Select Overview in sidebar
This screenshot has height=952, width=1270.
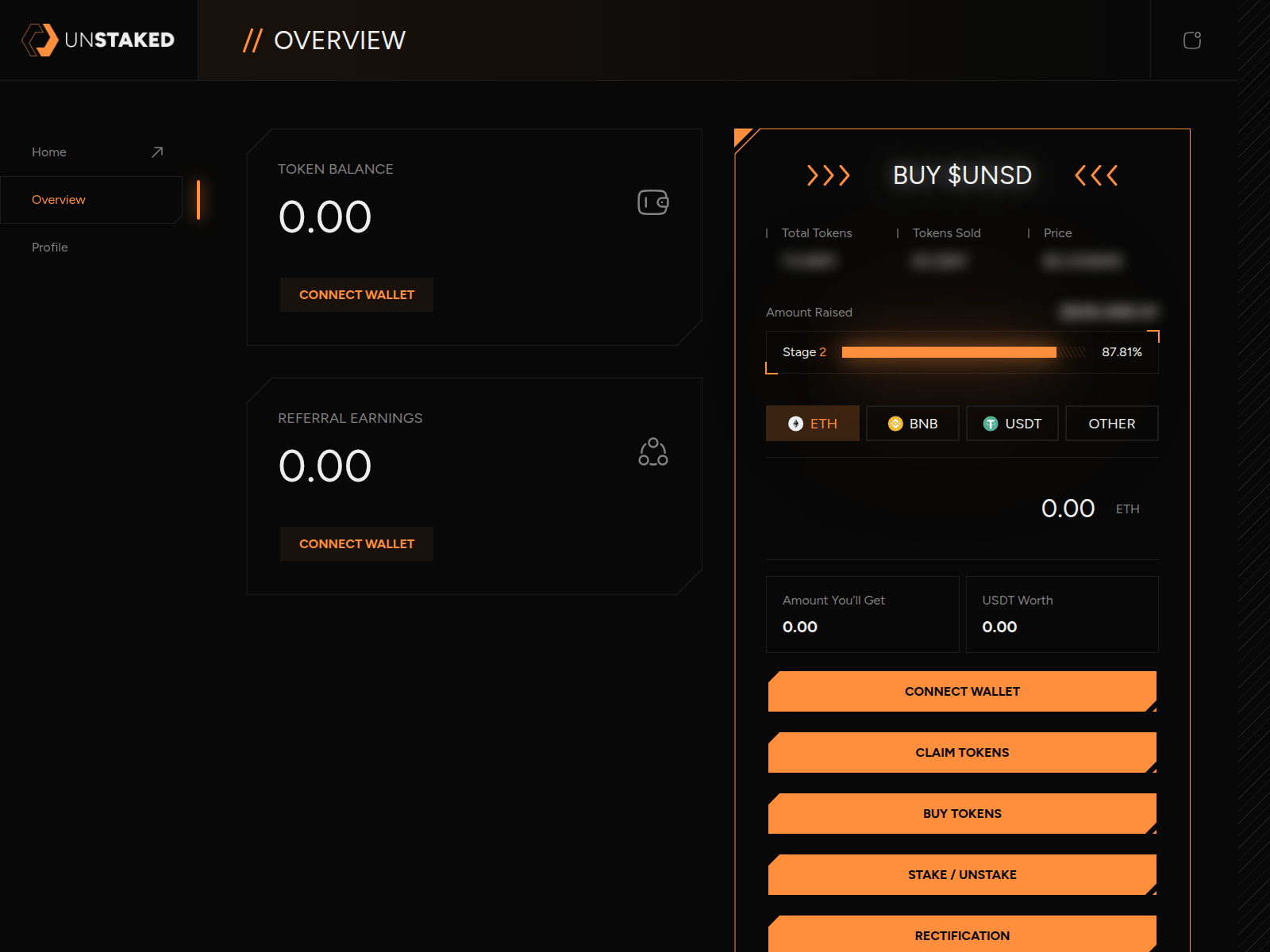91,200
